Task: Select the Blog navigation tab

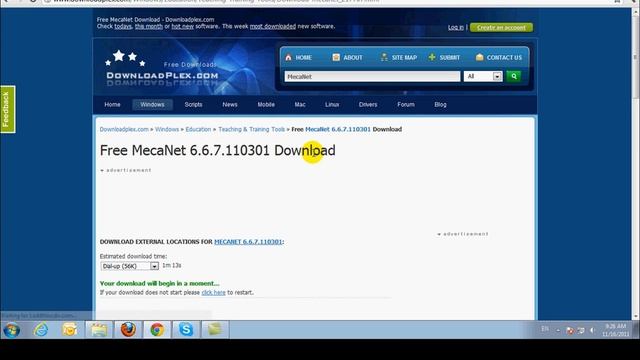Action: 440,104
